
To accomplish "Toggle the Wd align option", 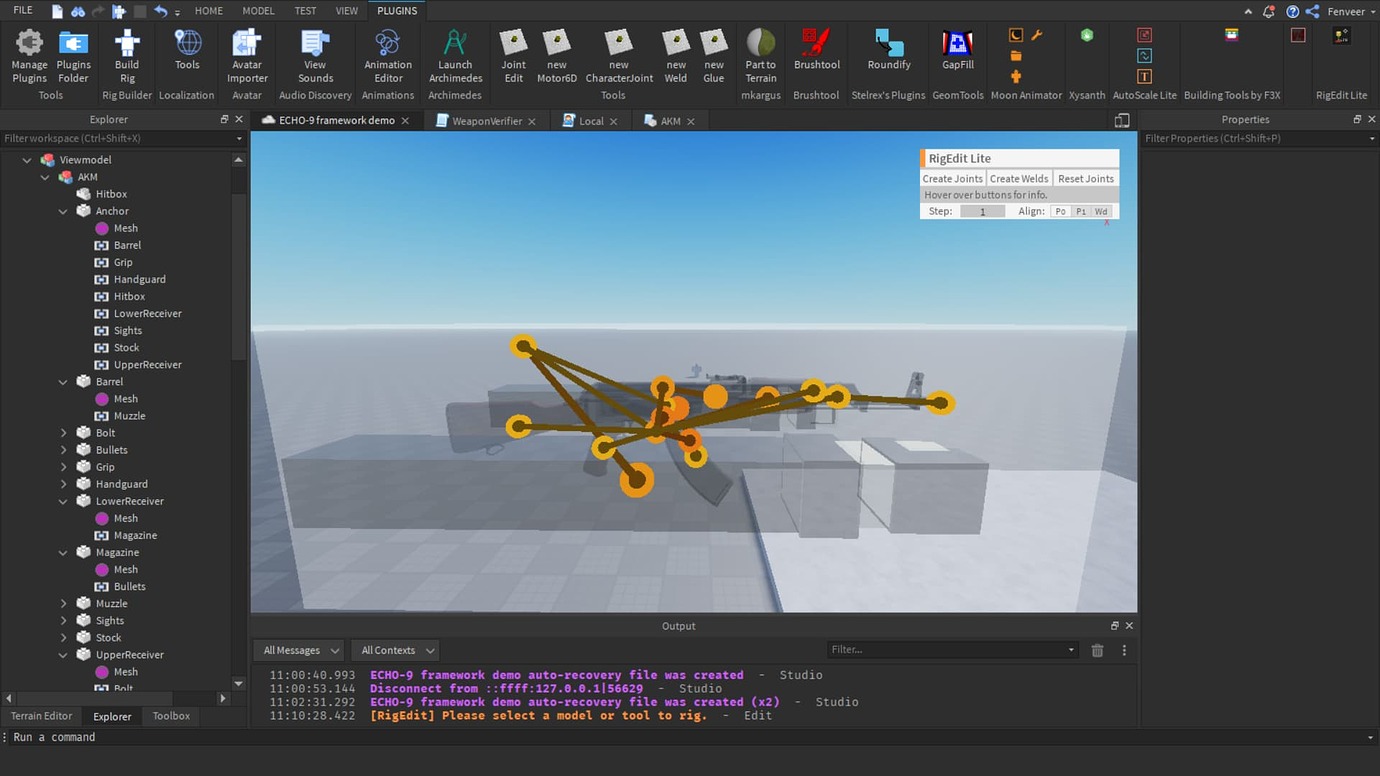I will click(x=1101, y=212).
